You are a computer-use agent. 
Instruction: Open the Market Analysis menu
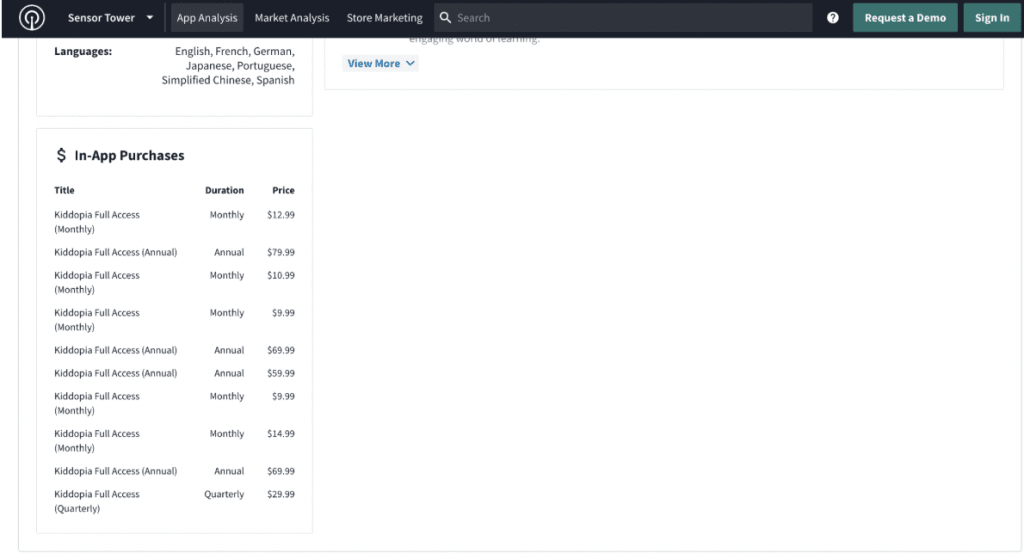(292, 18)
